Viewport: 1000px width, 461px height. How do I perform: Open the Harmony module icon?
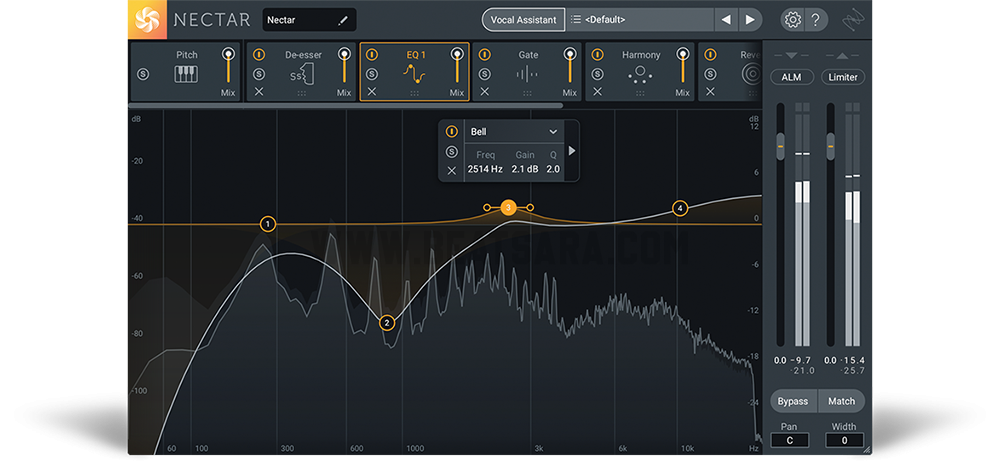(641, 74)
